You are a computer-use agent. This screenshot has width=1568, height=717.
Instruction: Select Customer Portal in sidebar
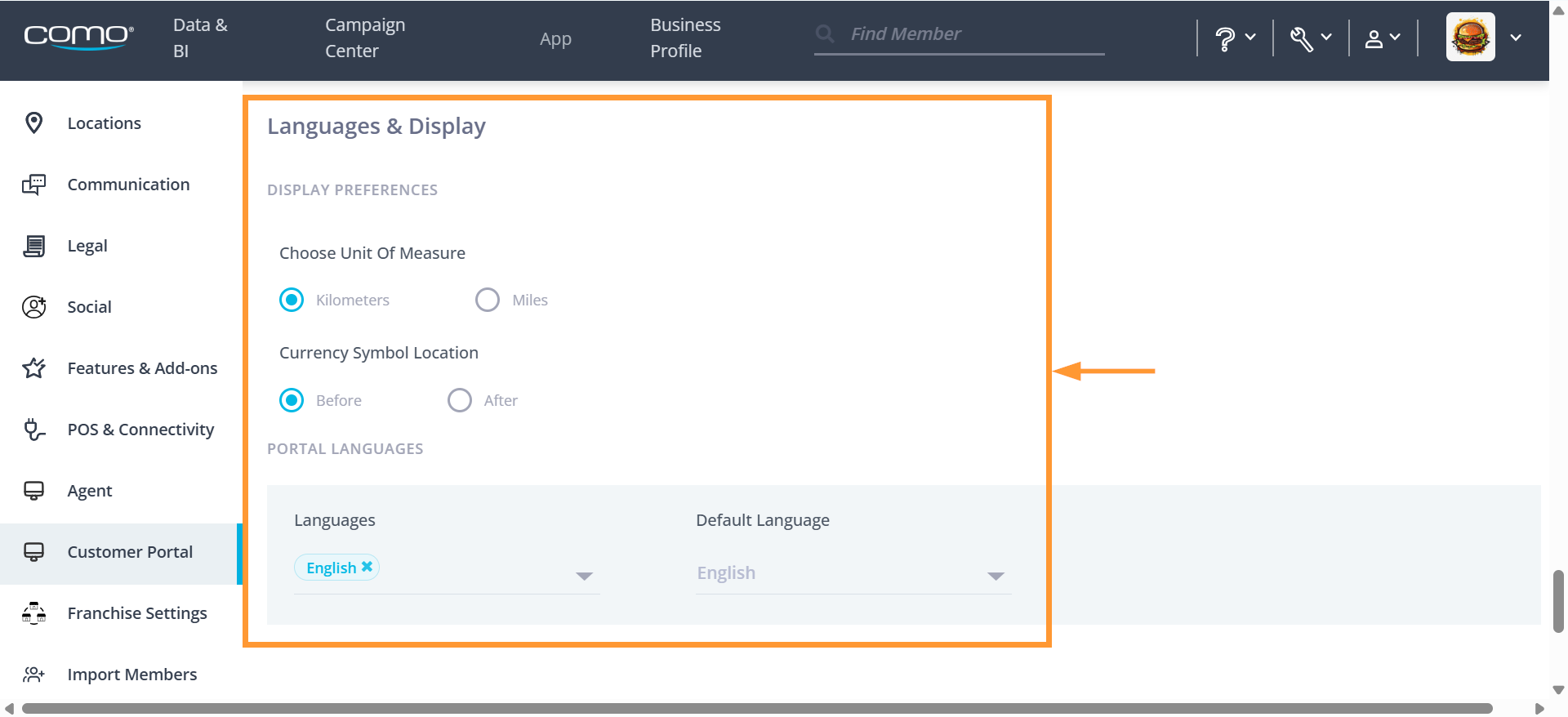coord(121,554)
